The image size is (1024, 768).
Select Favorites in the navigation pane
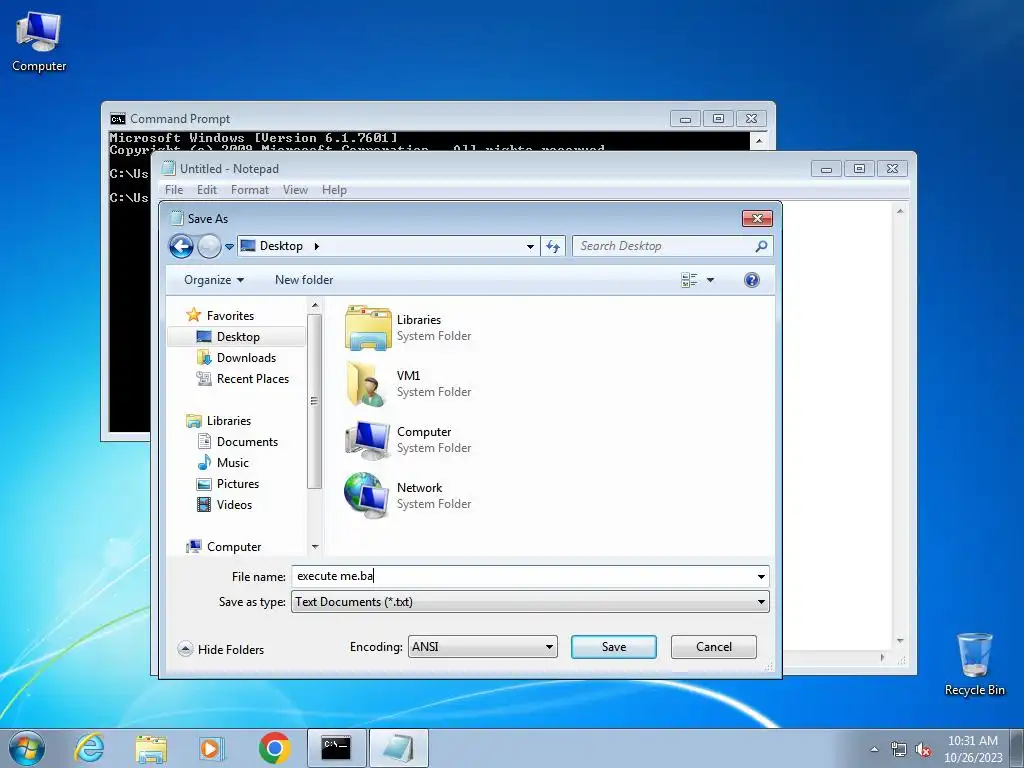(230, 315)
